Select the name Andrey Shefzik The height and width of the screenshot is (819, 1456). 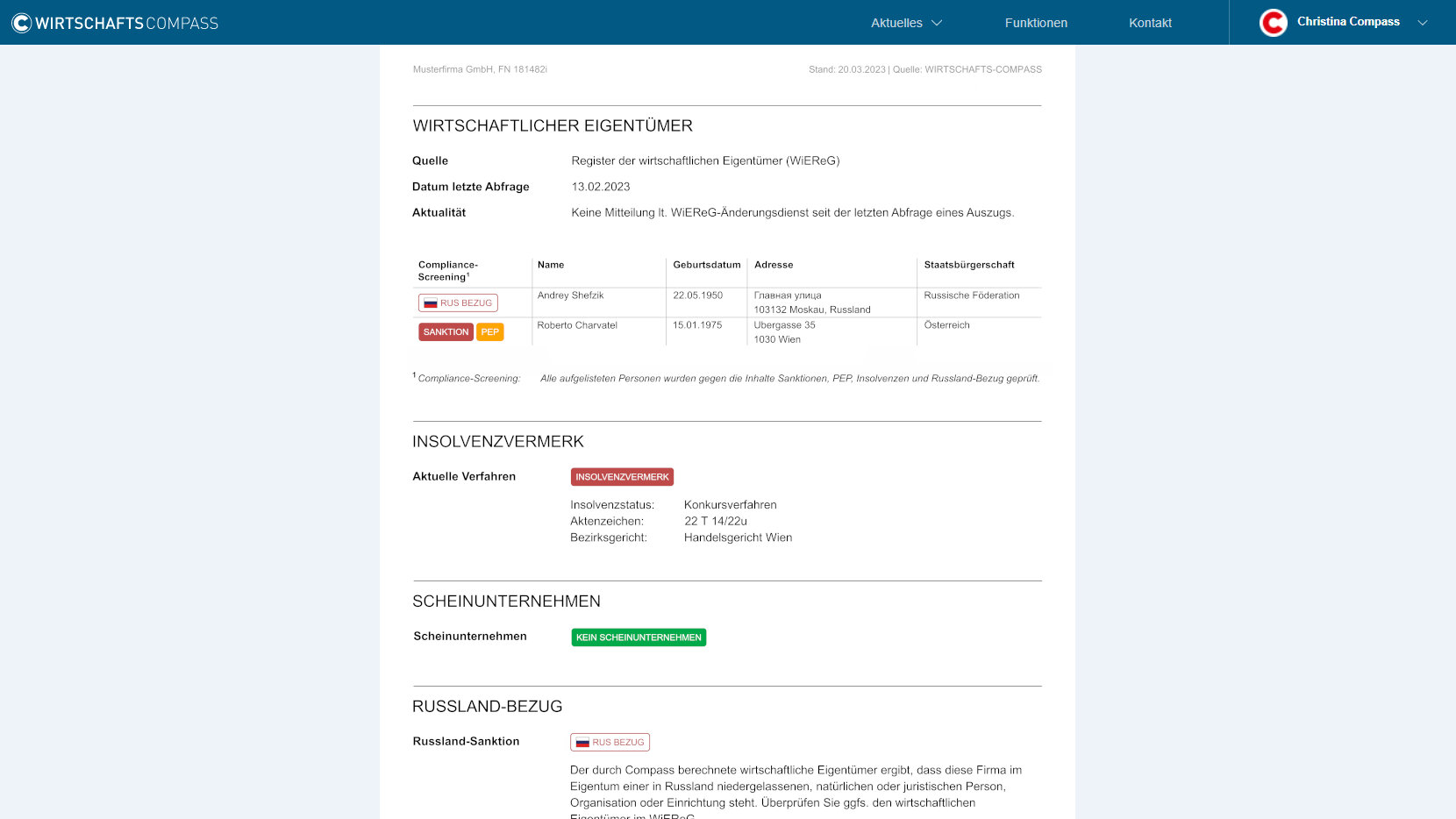click(x=570, y=296)
